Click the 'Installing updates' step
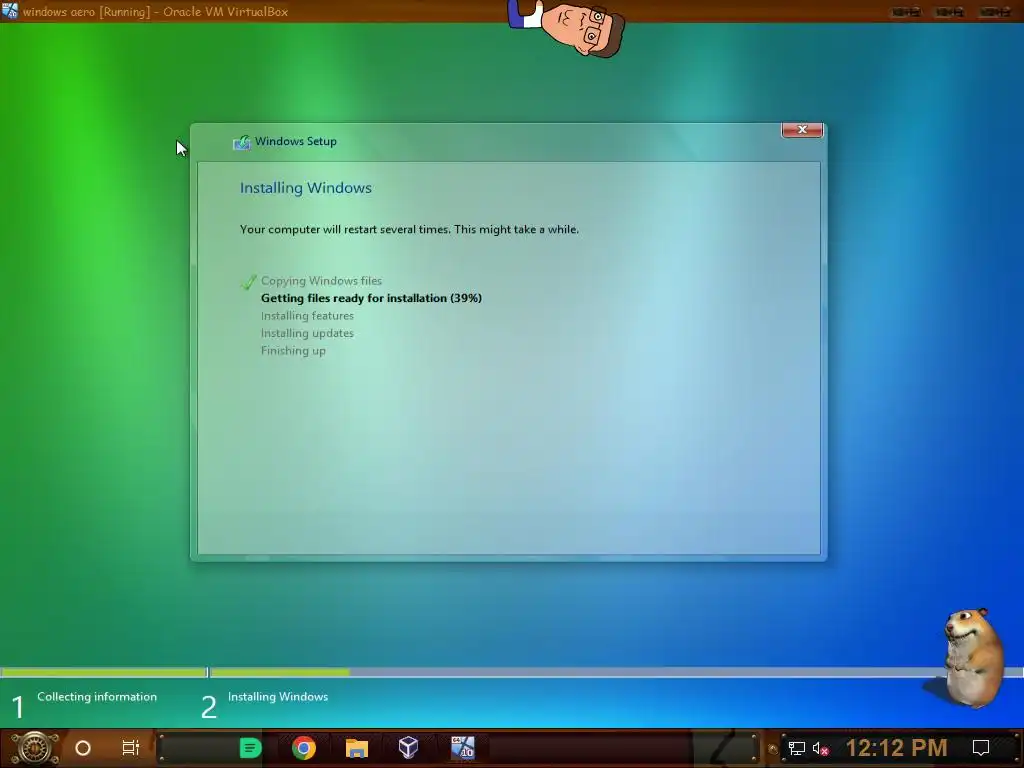 (307, 333)
